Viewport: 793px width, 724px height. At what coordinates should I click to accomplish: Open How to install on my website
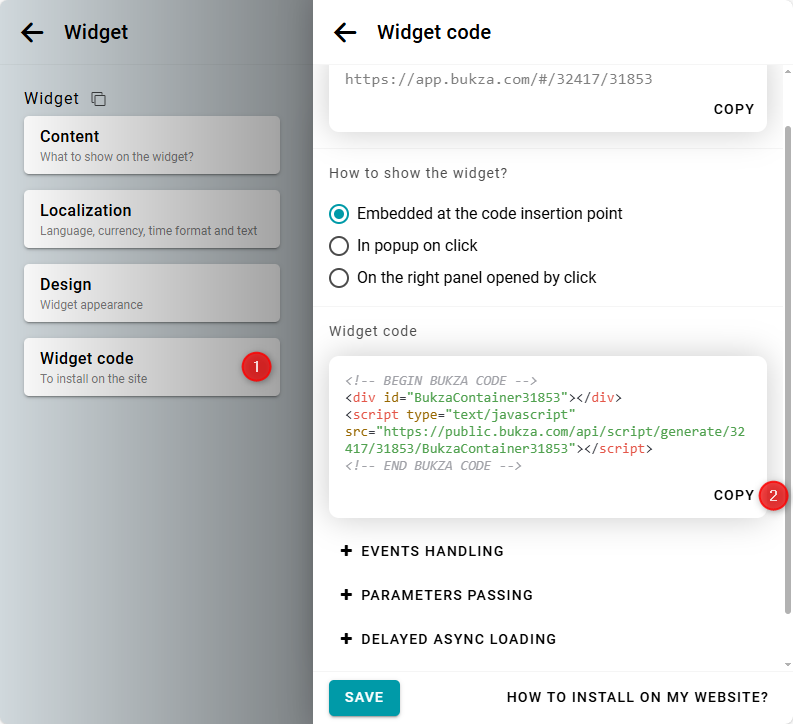tap(637, 697)
